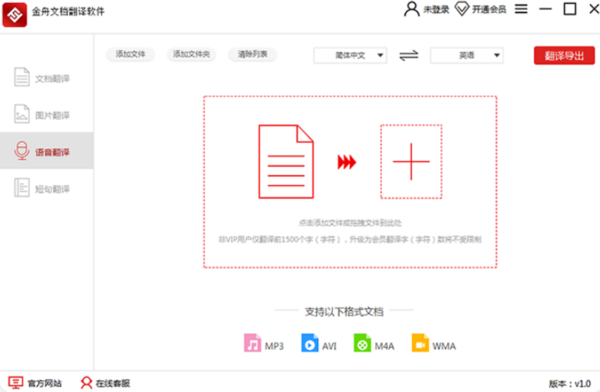Close the translator window
This screenshot has height=392, width=600.
594,9
